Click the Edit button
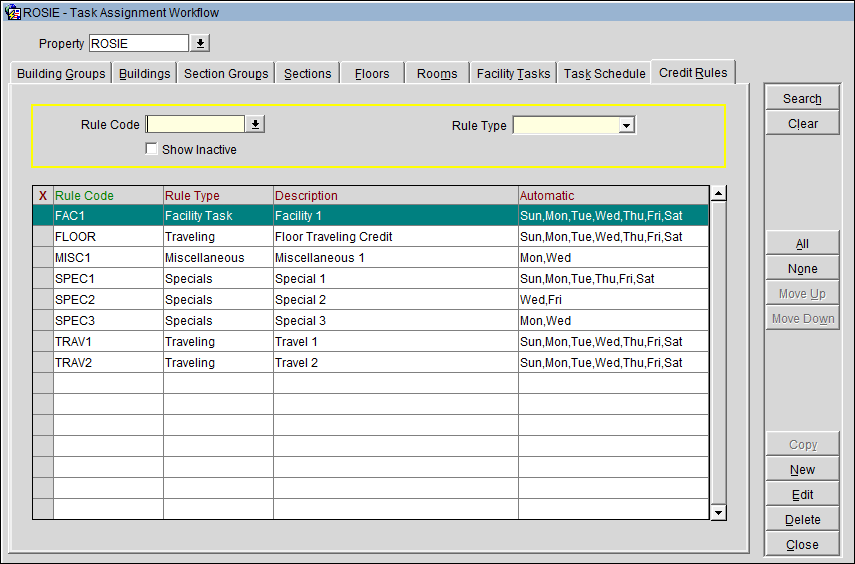The width and height of the screenshot is (855, 564). [x=802, y=495]
